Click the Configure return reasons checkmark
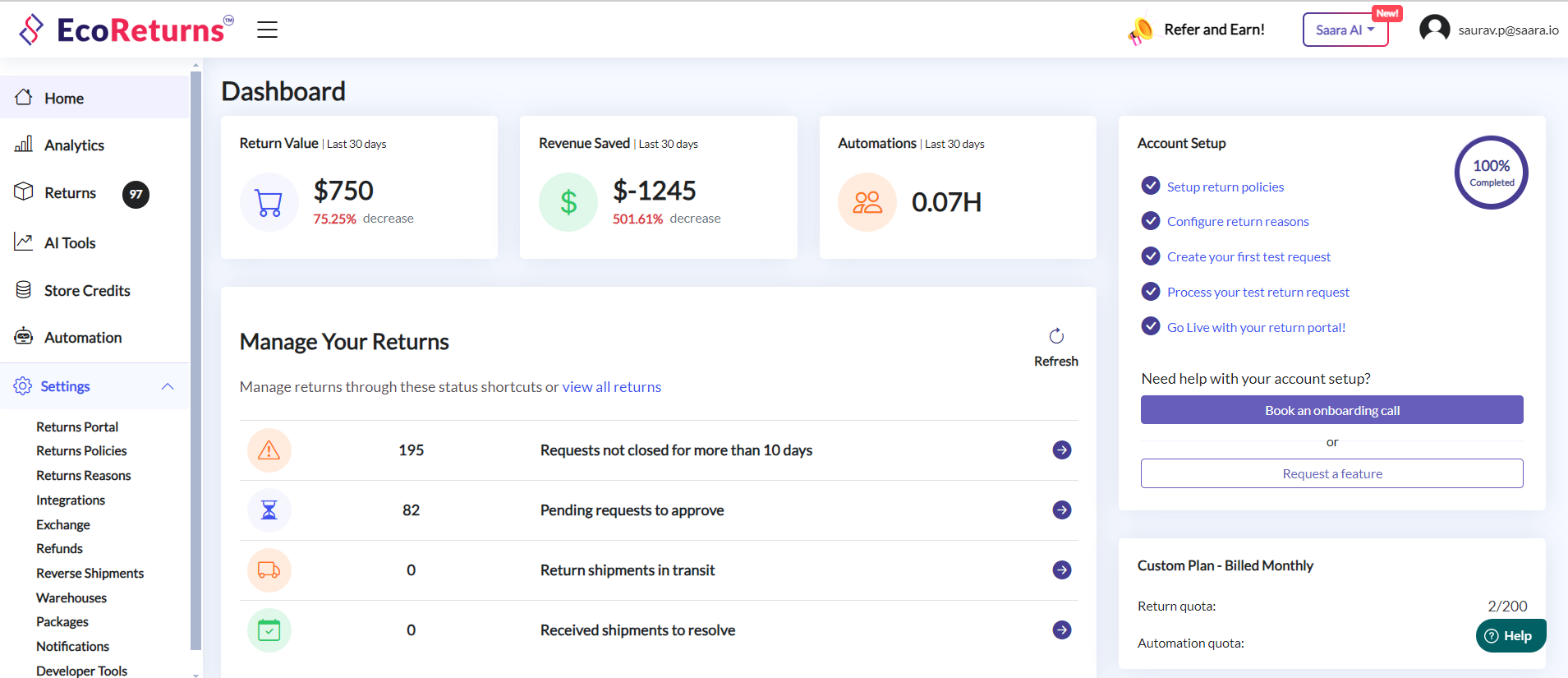This screenshot has height=678, width=1568. coord(1151,221)
